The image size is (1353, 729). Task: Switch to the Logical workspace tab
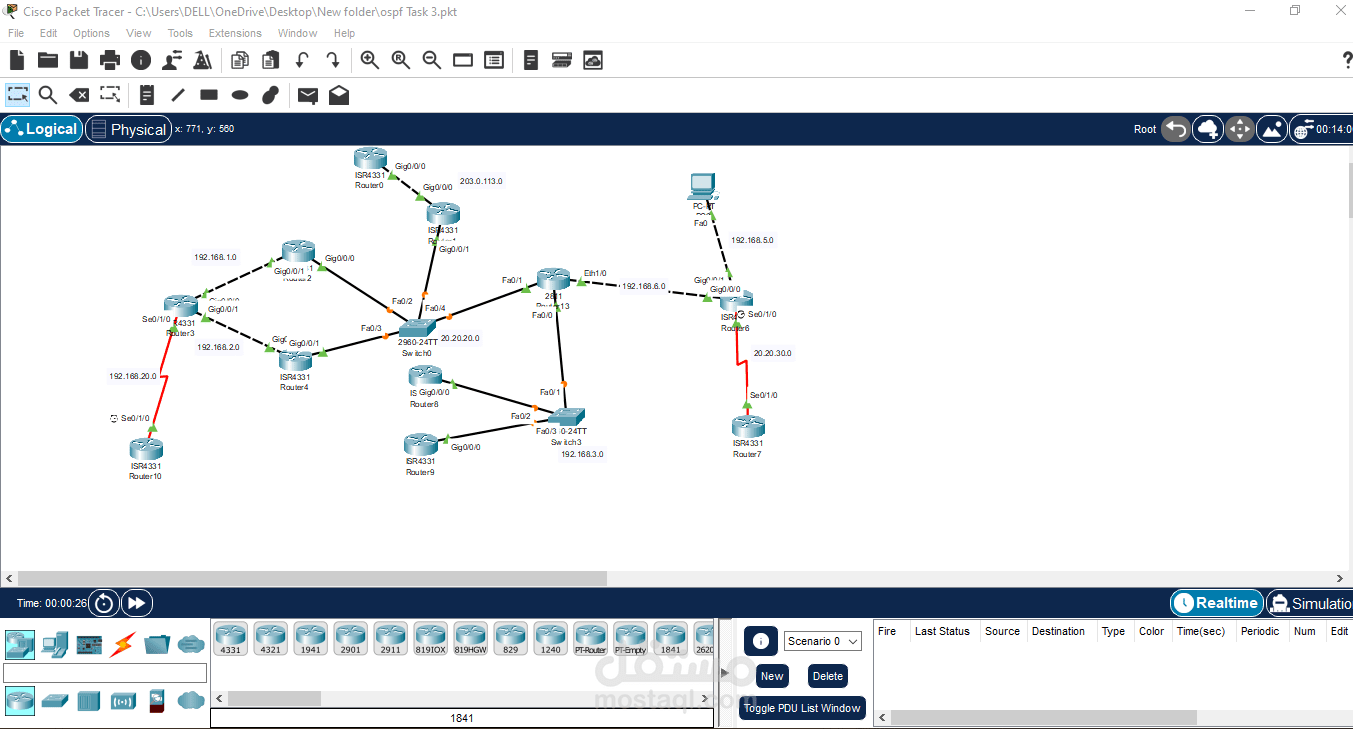pos(41,129)
